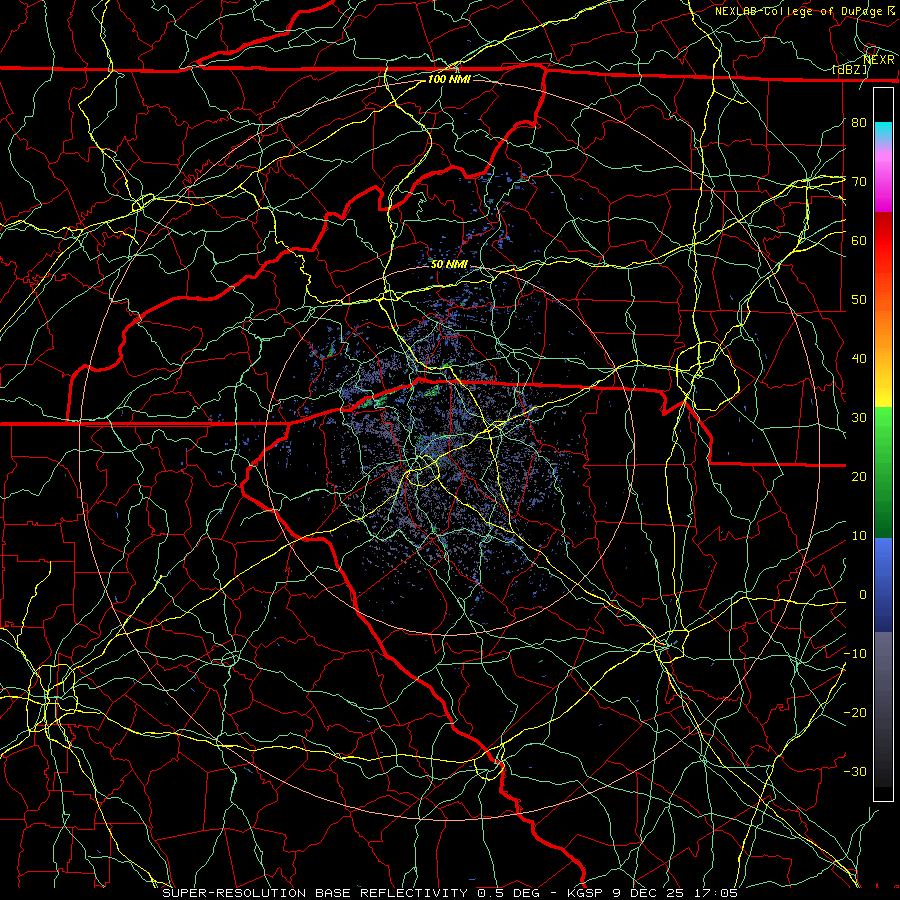The width and height of the screenshot is (900, 900).
Task: Click the 10 value on the dBZ scale
Action: click(859, 536)
